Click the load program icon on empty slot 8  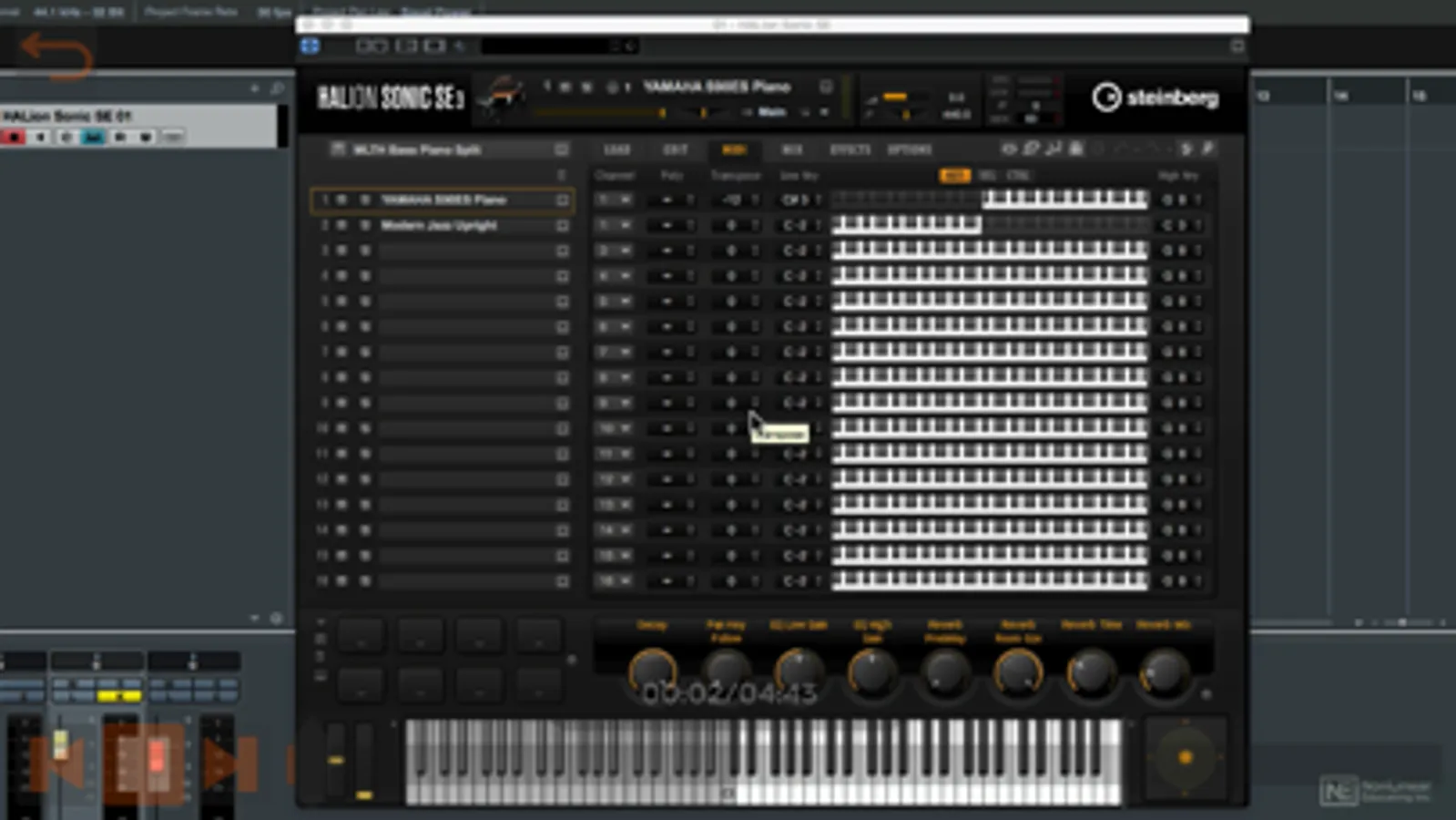(562, 377)
